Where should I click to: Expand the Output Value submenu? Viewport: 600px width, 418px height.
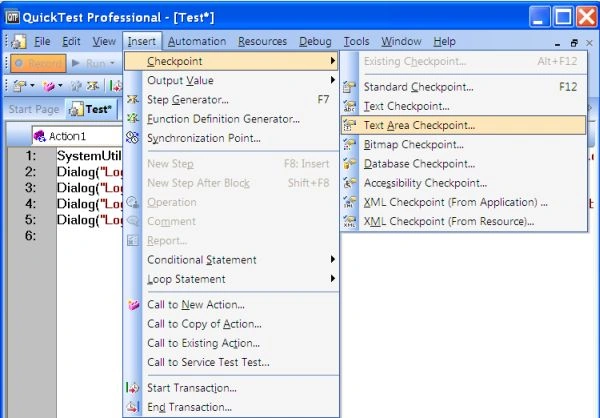tap(231, 80)
